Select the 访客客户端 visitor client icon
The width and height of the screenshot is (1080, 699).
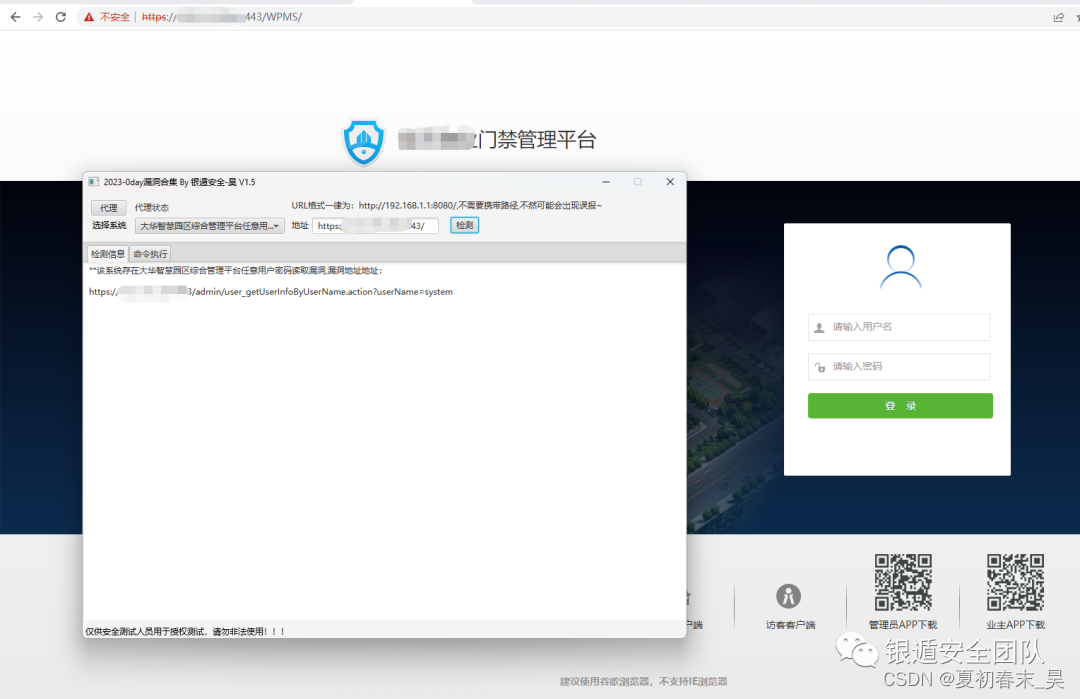click(x=789, y=594)
